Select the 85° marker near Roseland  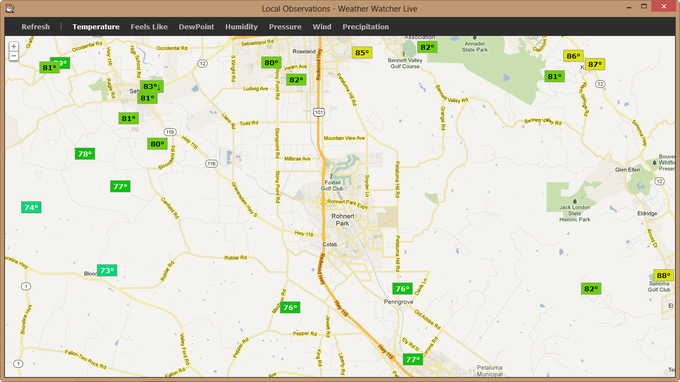[x=362, y=53]
